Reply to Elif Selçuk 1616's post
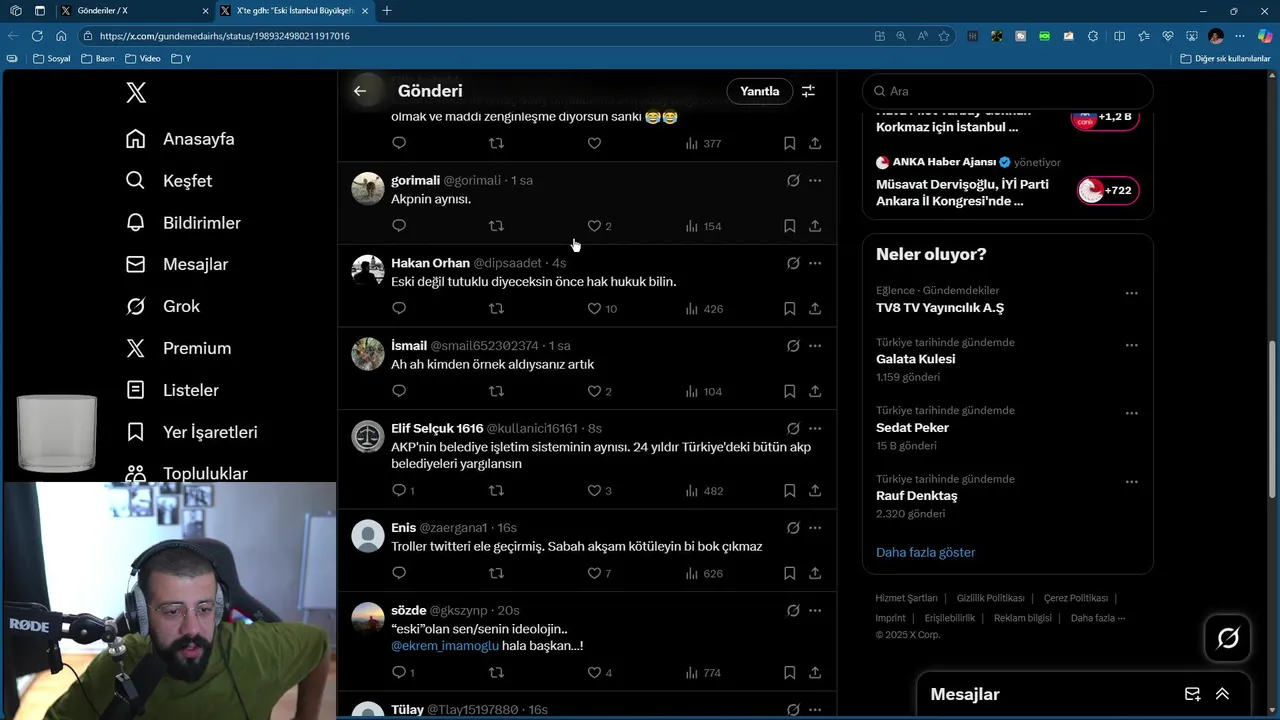 (x=399, y=491)
